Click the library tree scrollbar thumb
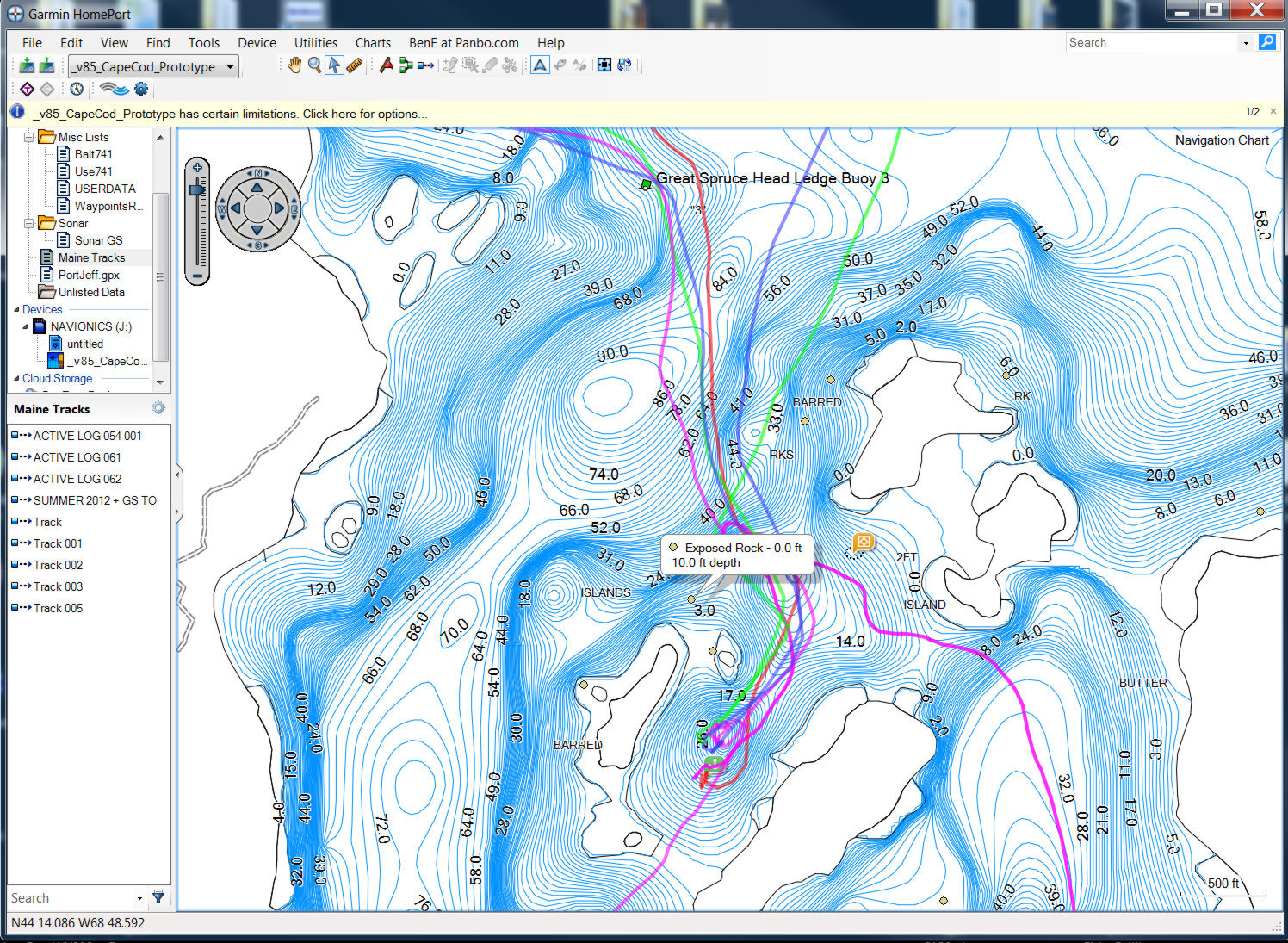 pos(159,276)
